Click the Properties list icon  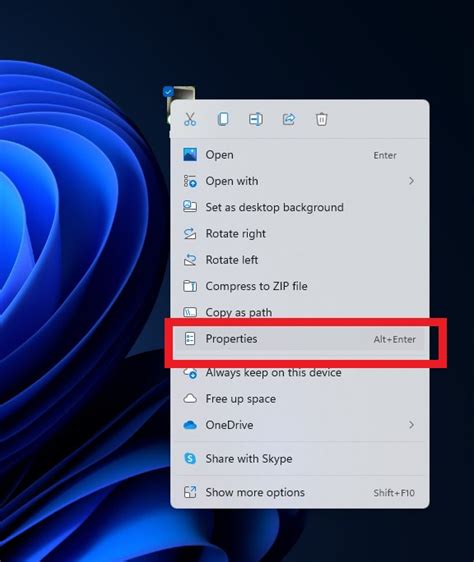[x=190, y=339]
